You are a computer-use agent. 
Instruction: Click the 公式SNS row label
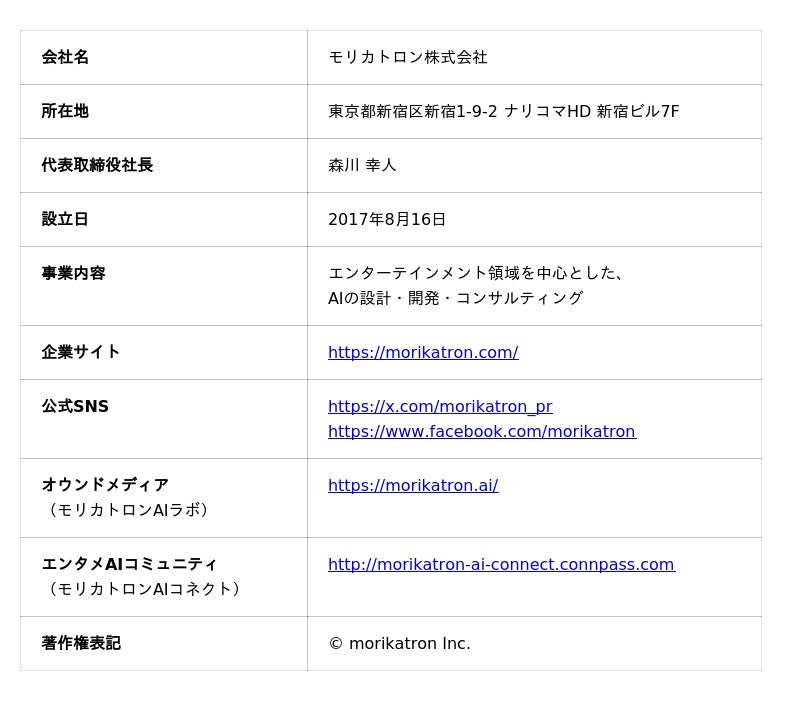(x=75, y=406)
